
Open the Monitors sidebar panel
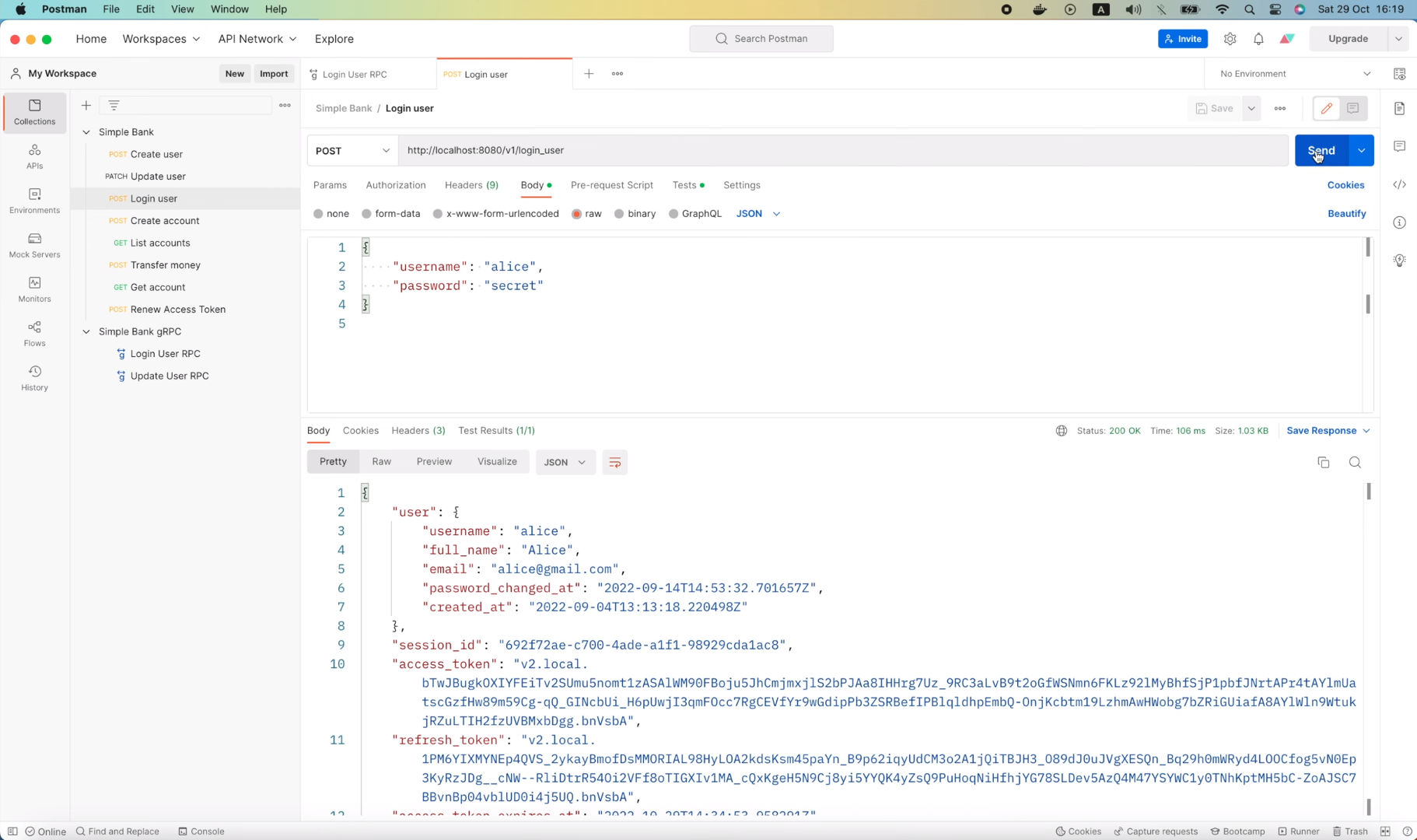pos(34,289)
